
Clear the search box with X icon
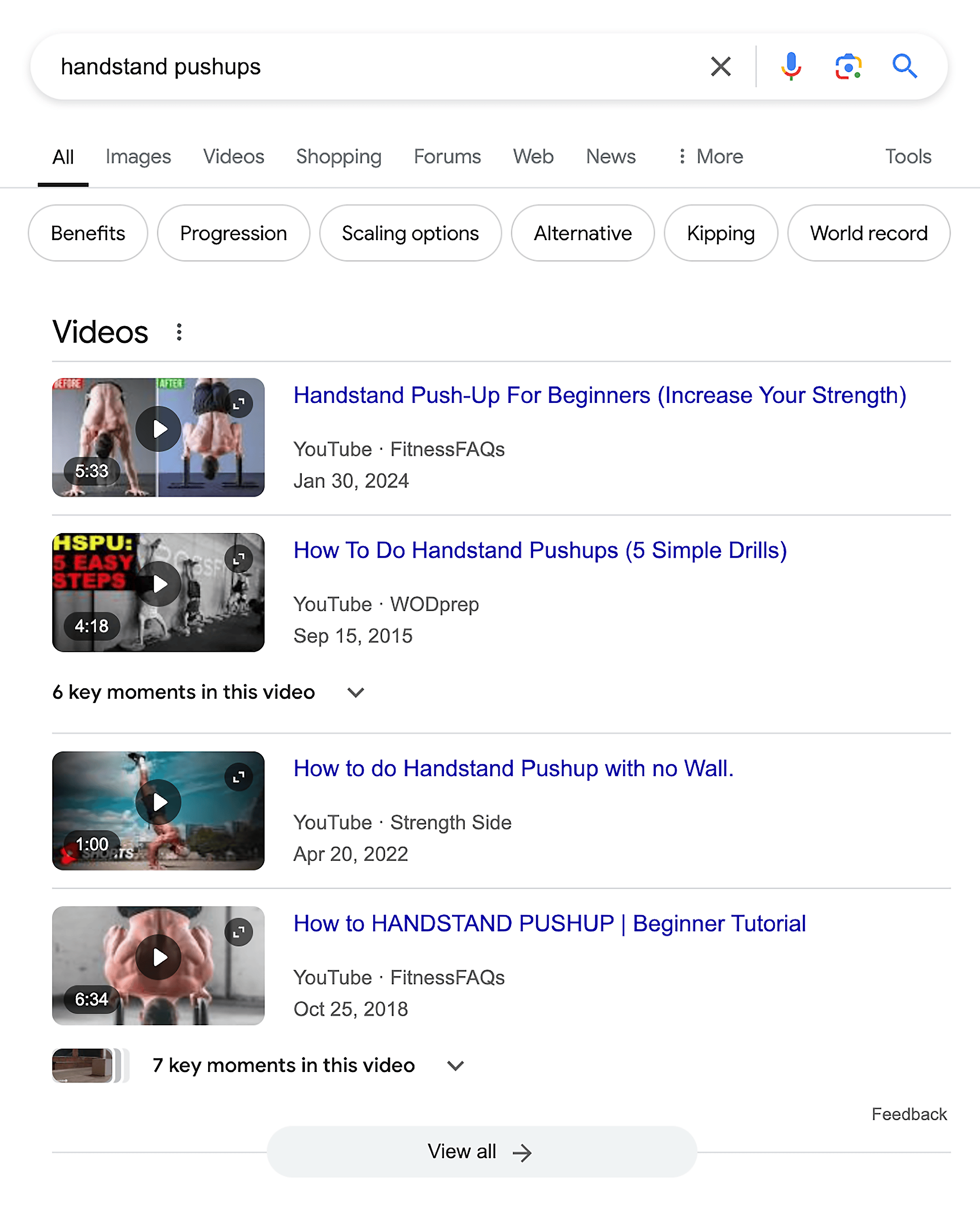pos(720,67)
